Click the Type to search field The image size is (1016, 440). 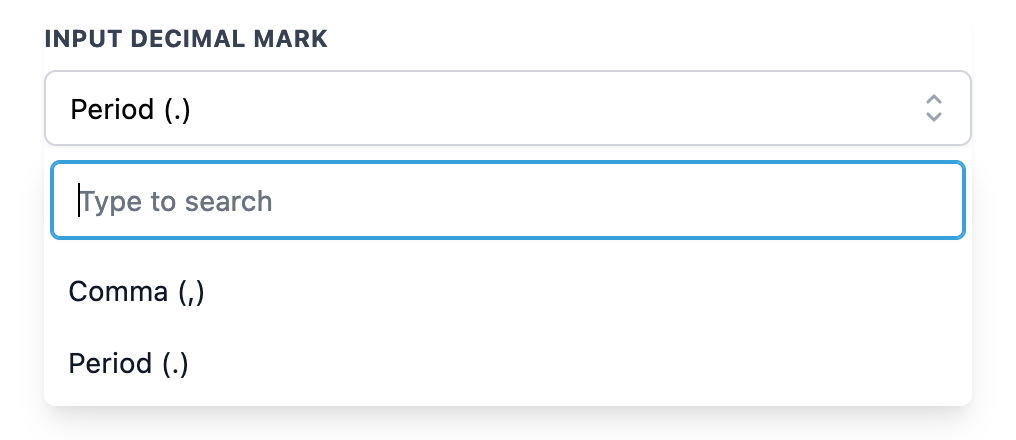(x=508, y=201)
